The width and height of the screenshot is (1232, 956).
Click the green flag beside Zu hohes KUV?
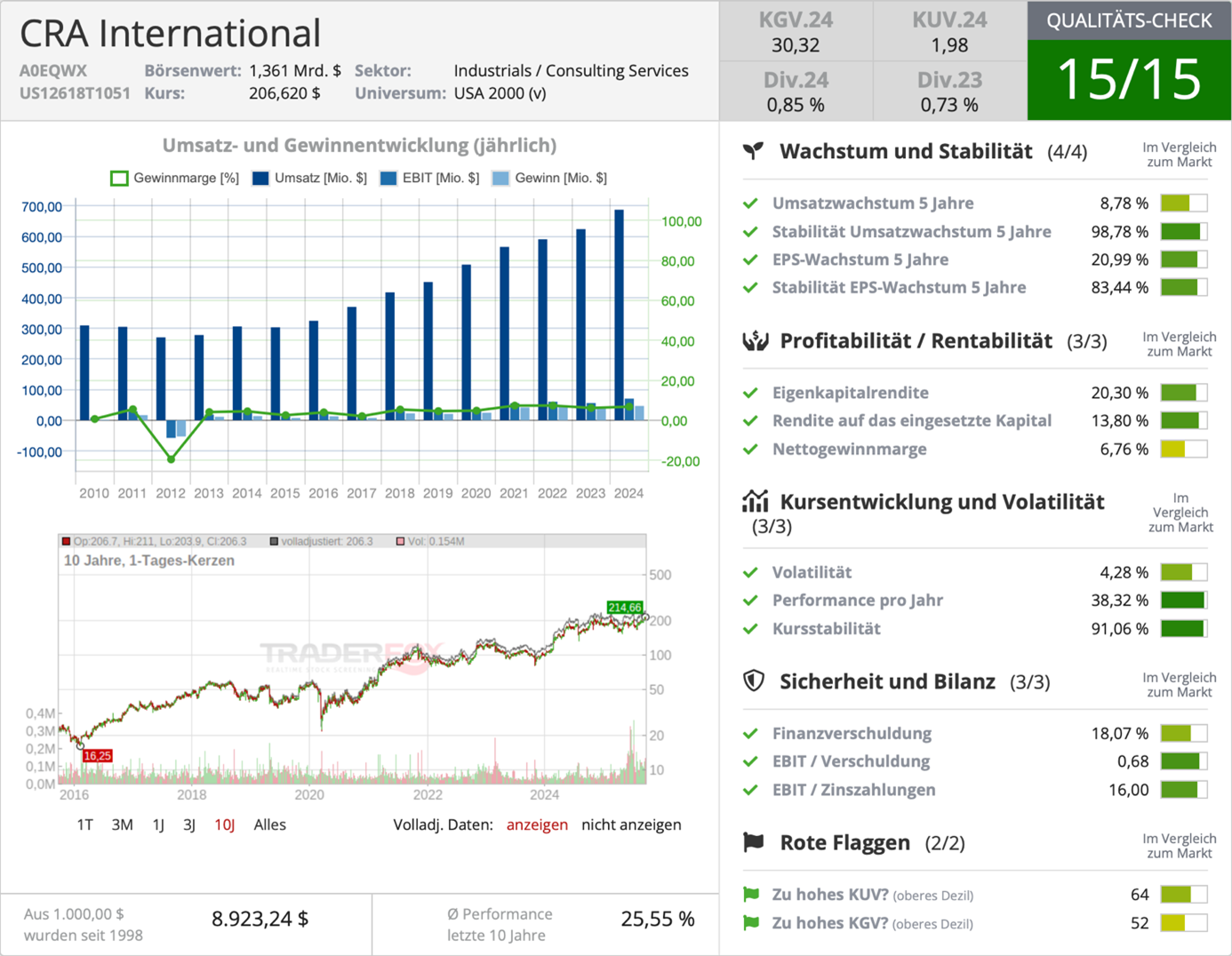pos(751,895)
